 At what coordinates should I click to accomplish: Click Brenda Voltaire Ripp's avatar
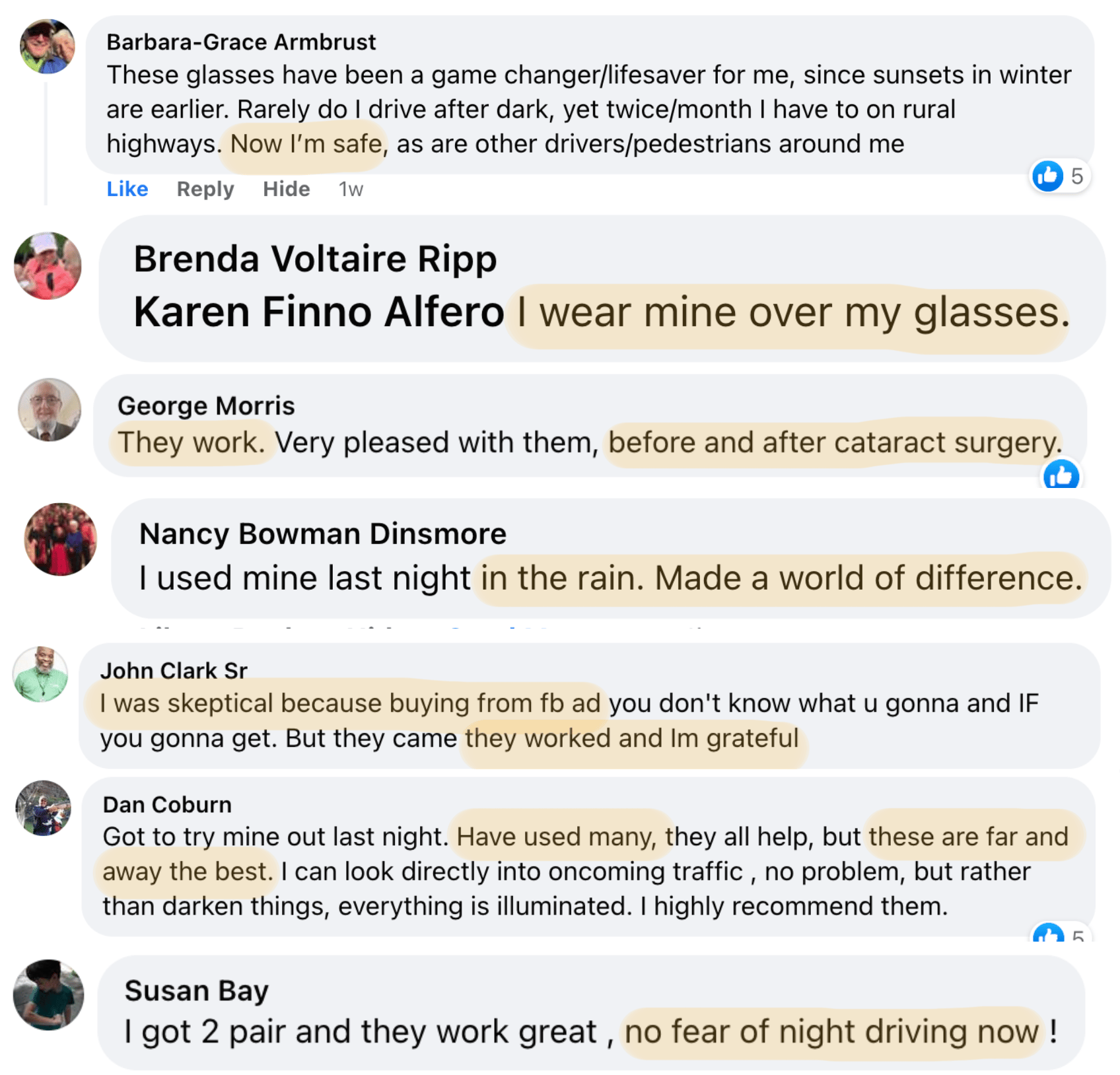click(48, 265)
